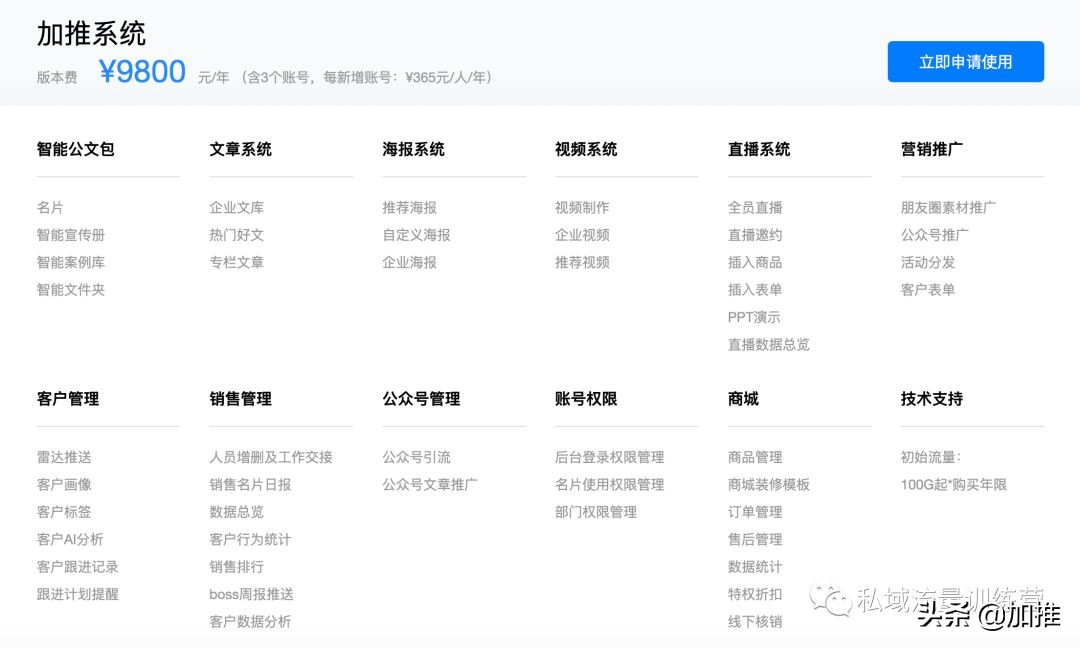This screenshot has height=648, width=1080.
Task: Select boss周报推送 in 销售管理
Action: (x=248, y=594)
